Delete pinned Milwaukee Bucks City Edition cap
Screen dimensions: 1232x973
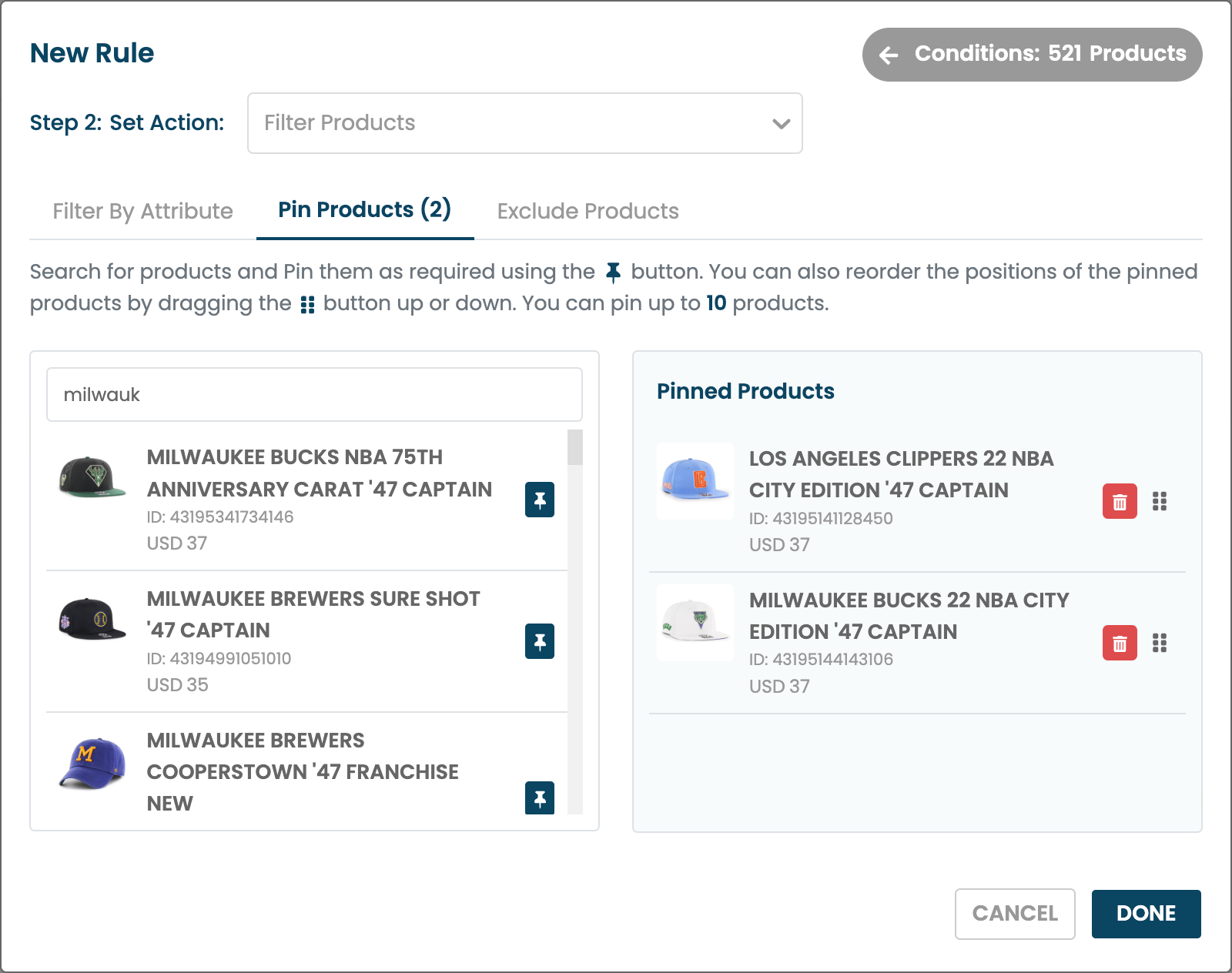1120,643
